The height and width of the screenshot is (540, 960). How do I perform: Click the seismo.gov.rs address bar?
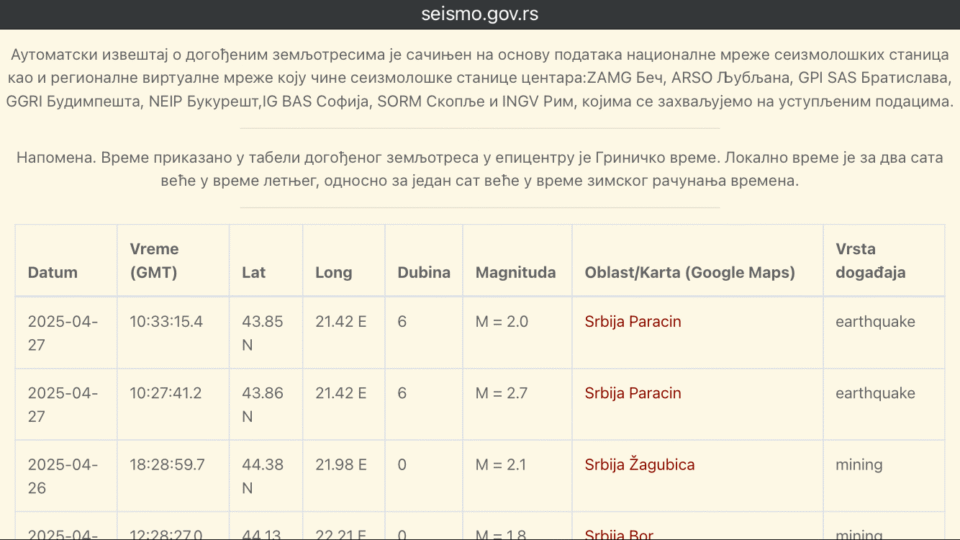pos(480,15)
